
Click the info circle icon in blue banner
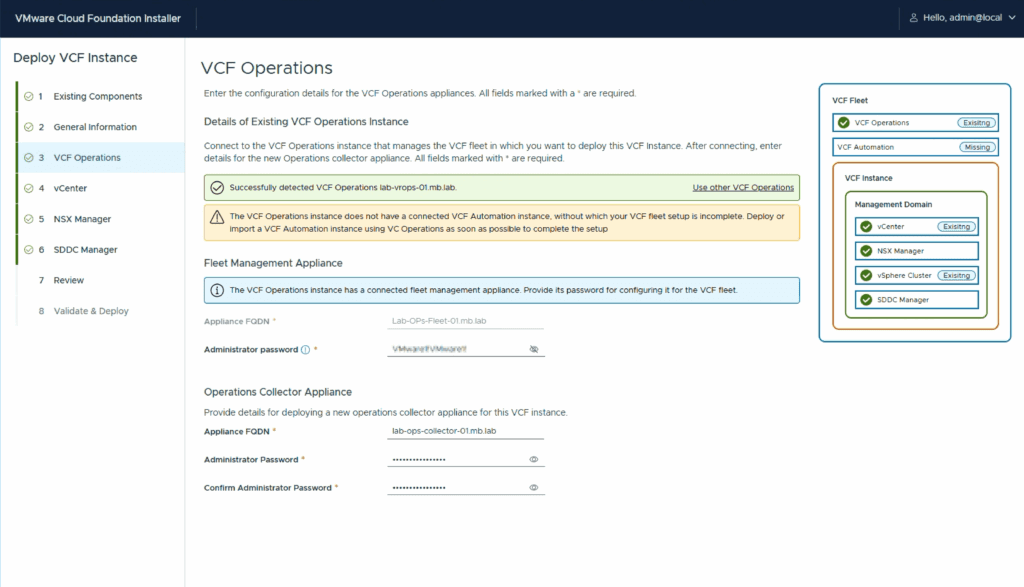[x=217, y=290]
